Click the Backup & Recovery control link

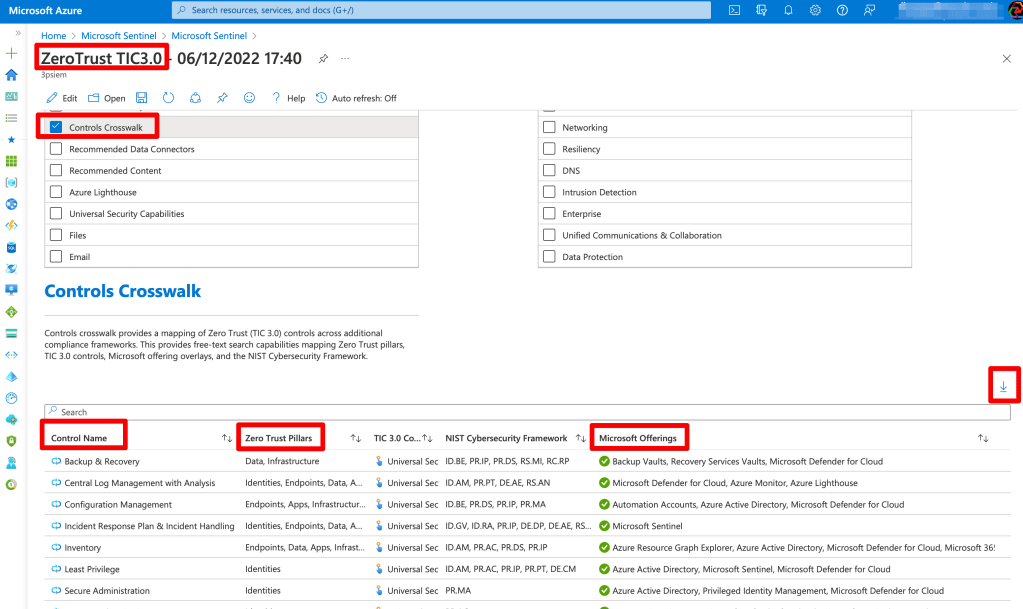(x=101, y=461)
